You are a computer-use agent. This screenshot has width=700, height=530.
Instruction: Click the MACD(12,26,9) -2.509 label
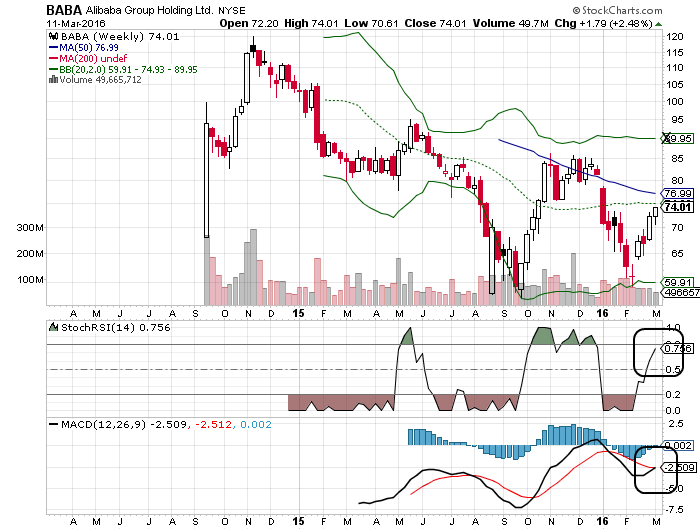[124, 425]
